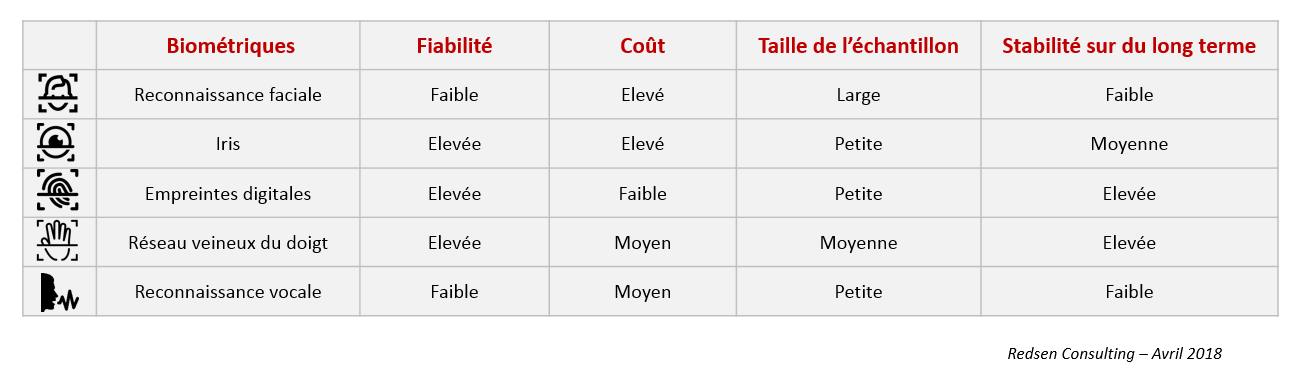The image size is (1304, 383).
Task: Select the Moyenne stability cell for Iris
Action: 1129,144
